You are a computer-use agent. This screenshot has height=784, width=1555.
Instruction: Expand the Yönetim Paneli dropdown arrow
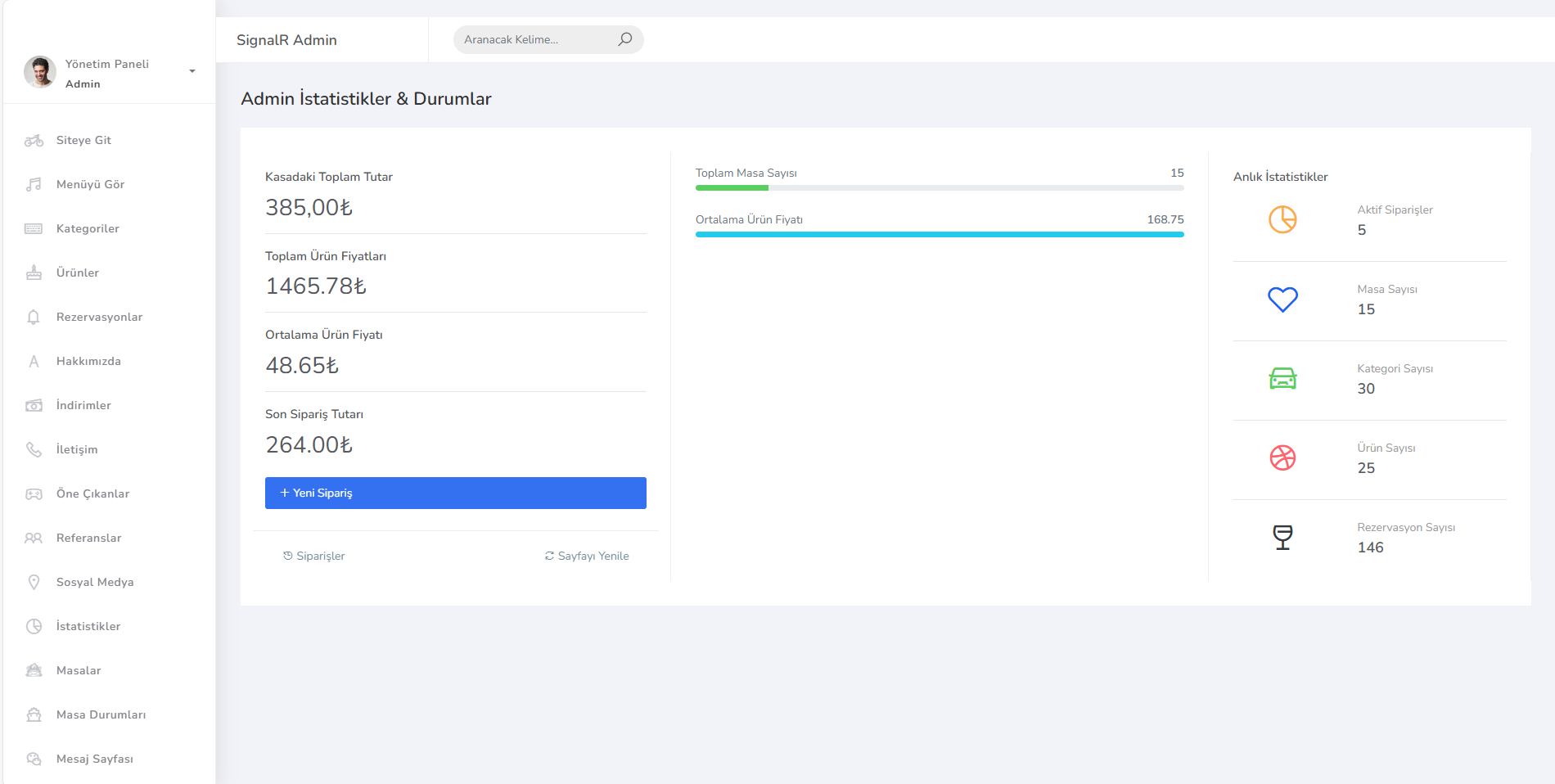pyautogui.click(x=192, y=71)
